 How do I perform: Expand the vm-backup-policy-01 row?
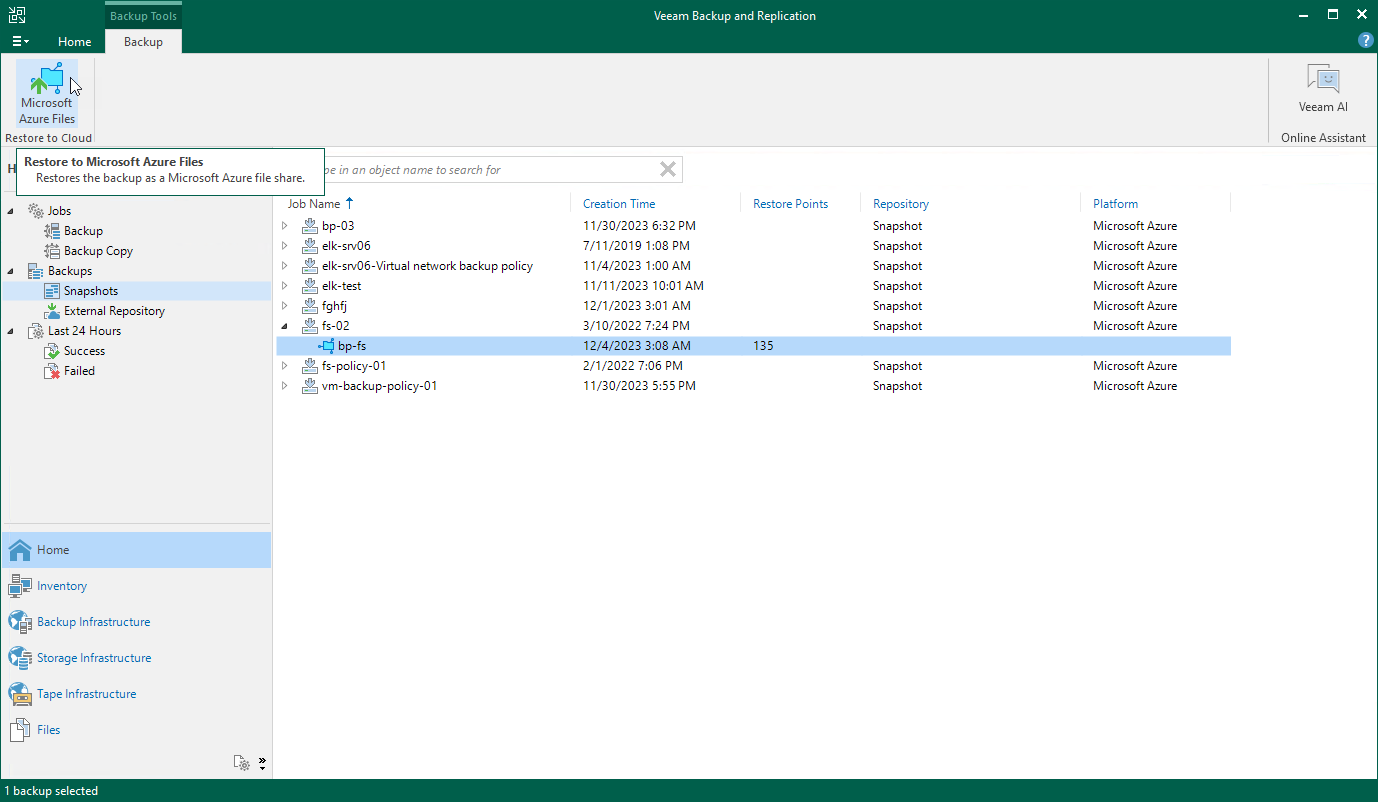[284, 386]
